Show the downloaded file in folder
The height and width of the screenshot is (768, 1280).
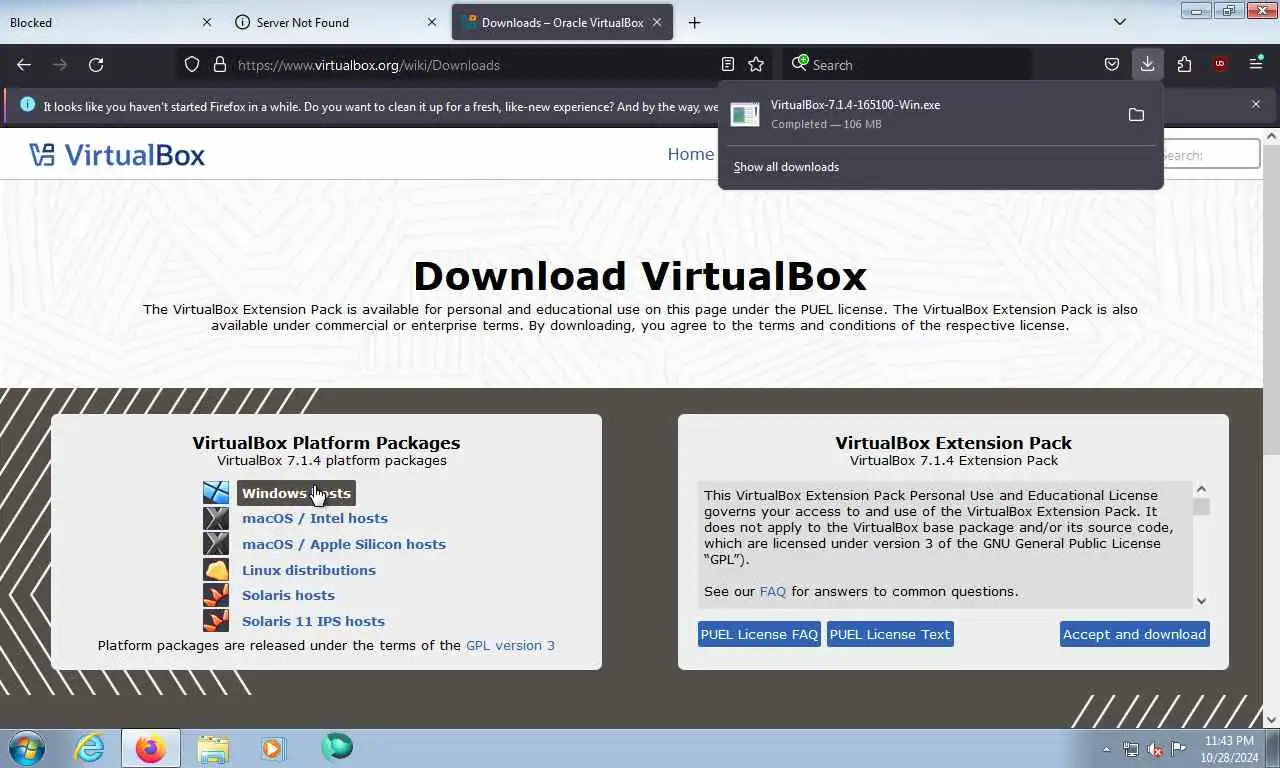(x=1136, y=114)
